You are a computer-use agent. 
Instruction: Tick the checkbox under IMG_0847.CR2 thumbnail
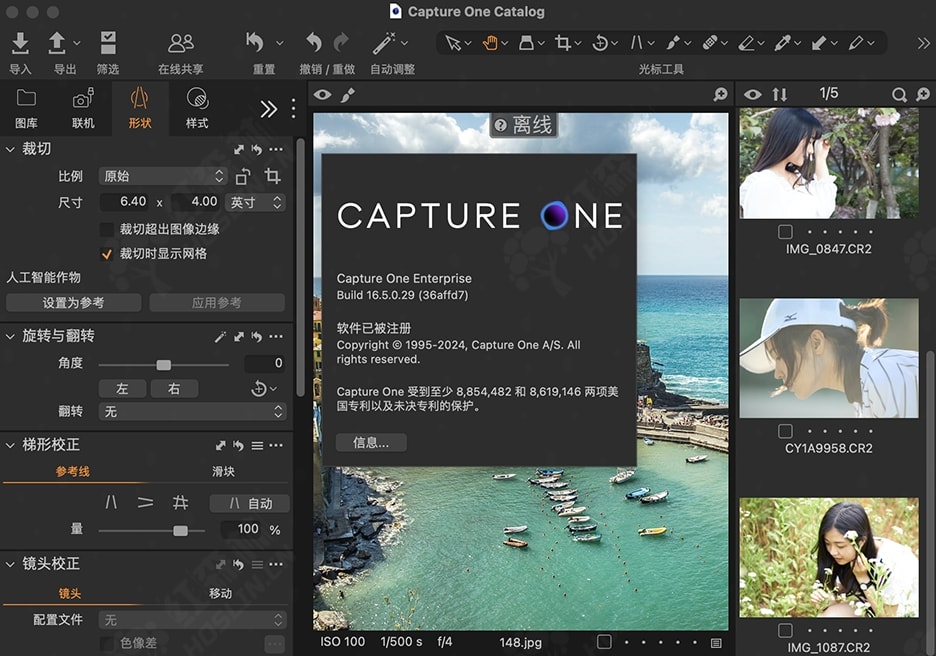(785, 232)
